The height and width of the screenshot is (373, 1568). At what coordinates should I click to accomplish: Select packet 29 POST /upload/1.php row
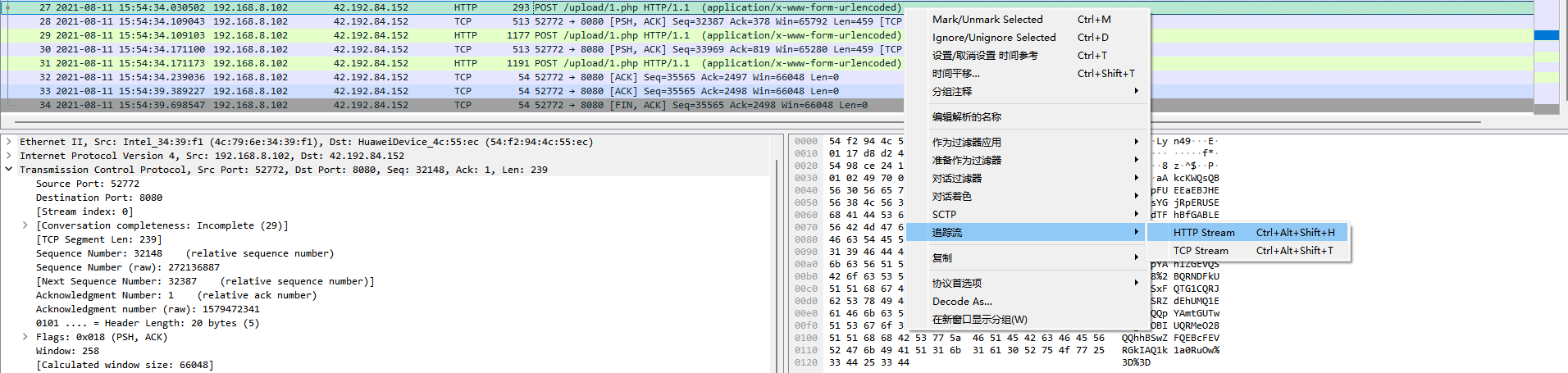pyautogui.click(x=451, y=35)
